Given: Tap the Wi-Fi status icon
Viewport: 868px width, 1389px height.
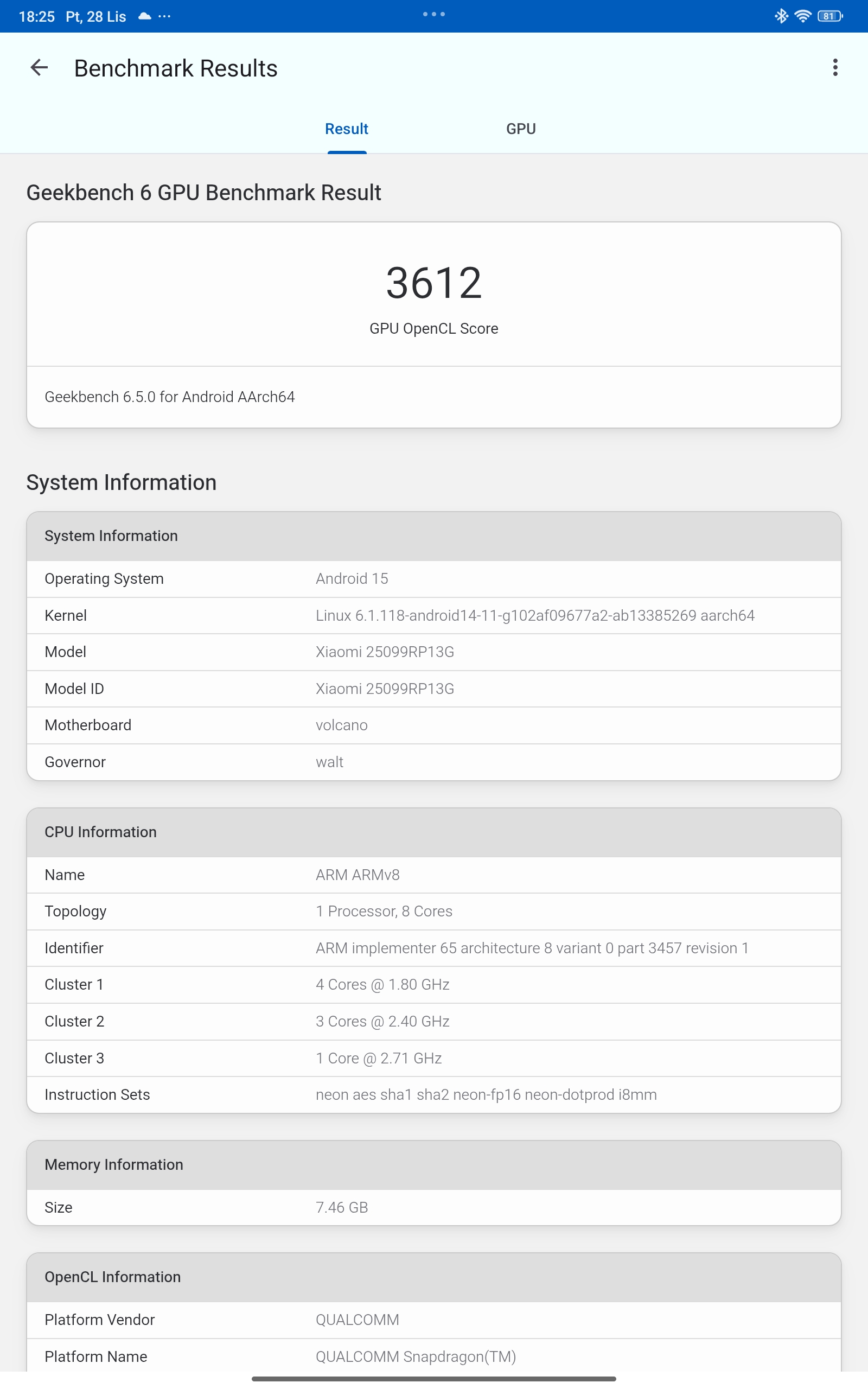Looking at the screenshot, I should [x=802, y=16].
